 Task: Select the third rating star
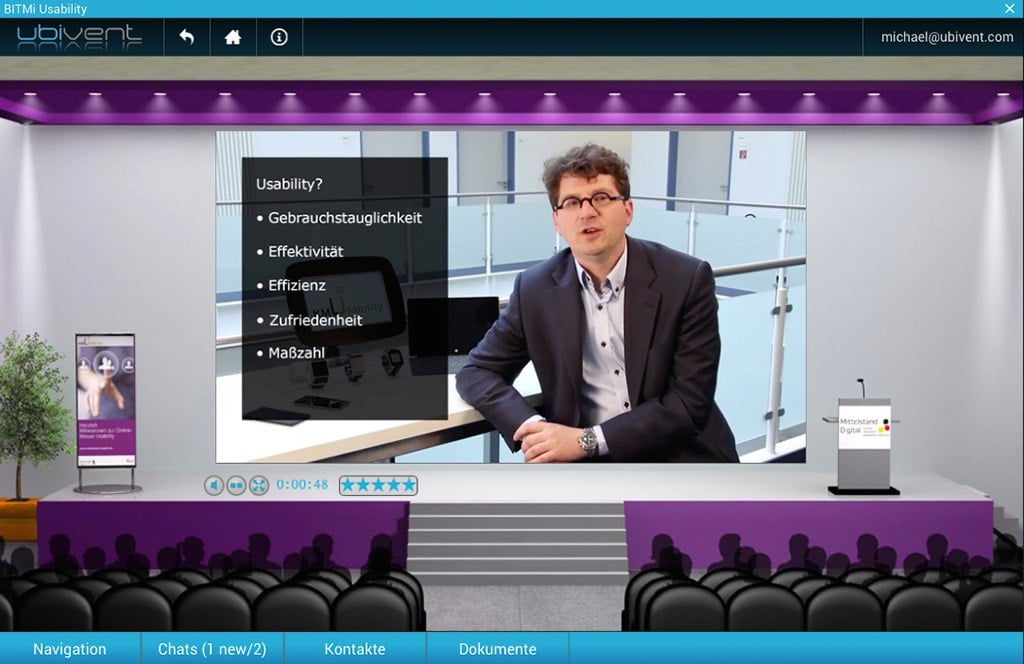[x=378, y=485]
